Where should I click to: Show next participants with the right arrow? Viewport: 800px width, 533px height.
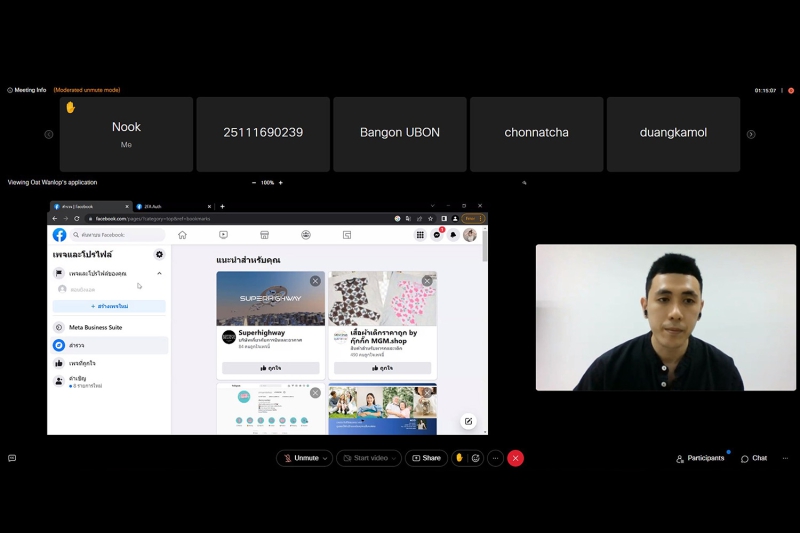coord(751,134)
